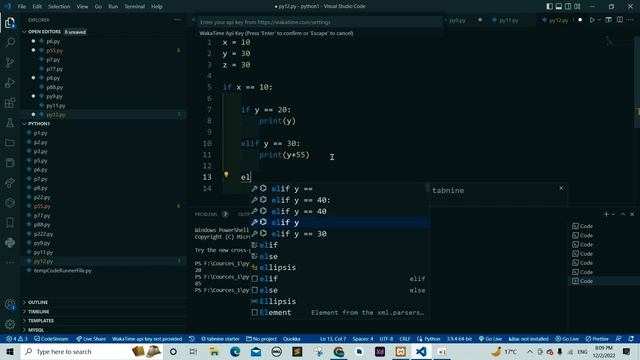640x360 pixels.
Task: Open the View menu
Action: (x=82, y=7)
